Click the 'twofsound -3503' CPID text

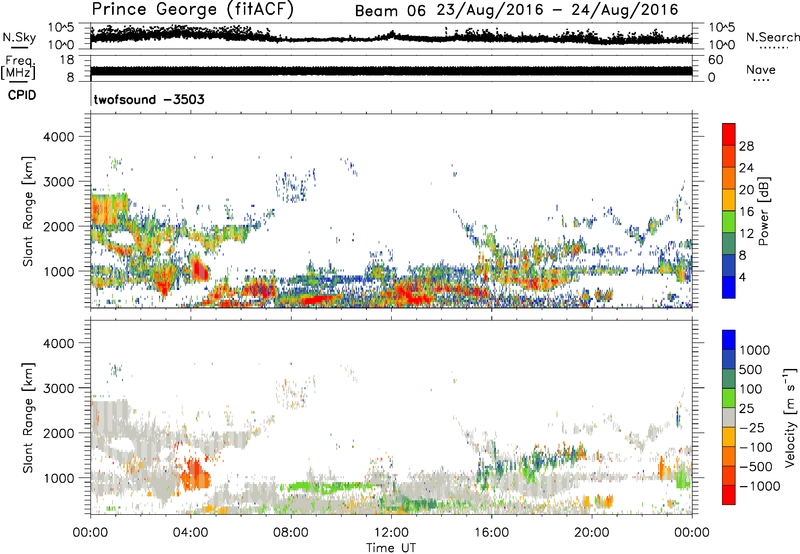[149, 99]
